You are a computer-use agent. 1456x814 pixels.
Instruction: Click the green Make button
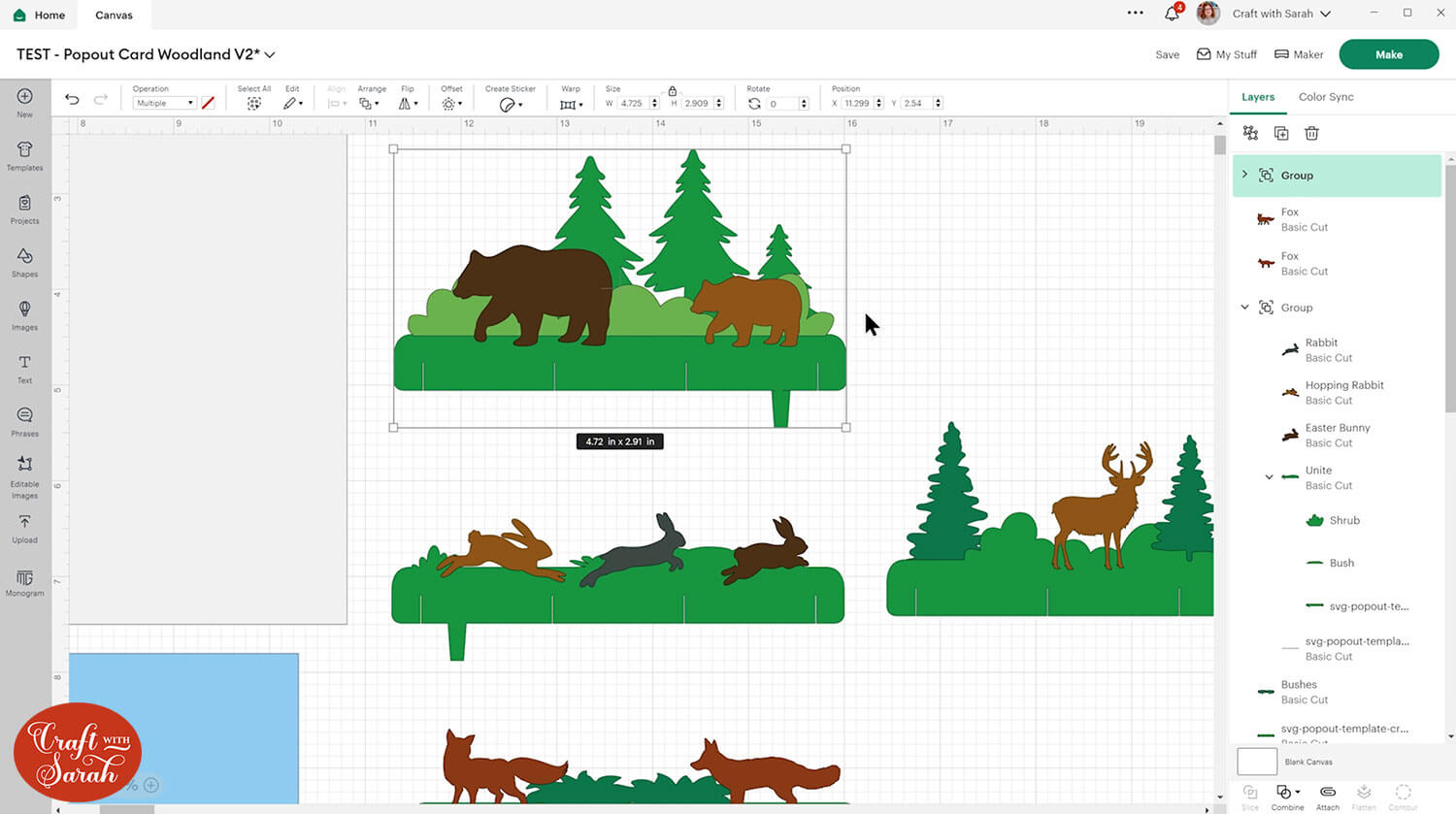pos(1388,54)
